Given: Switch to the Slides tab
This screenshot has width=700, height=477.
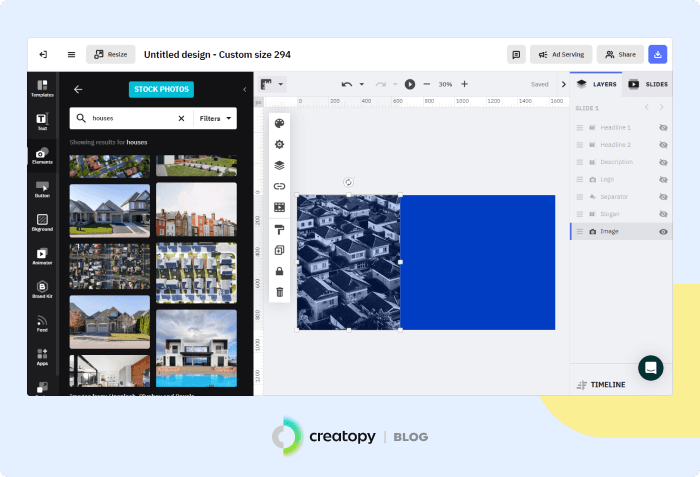Looking at the screenshot, I should 649,85.
